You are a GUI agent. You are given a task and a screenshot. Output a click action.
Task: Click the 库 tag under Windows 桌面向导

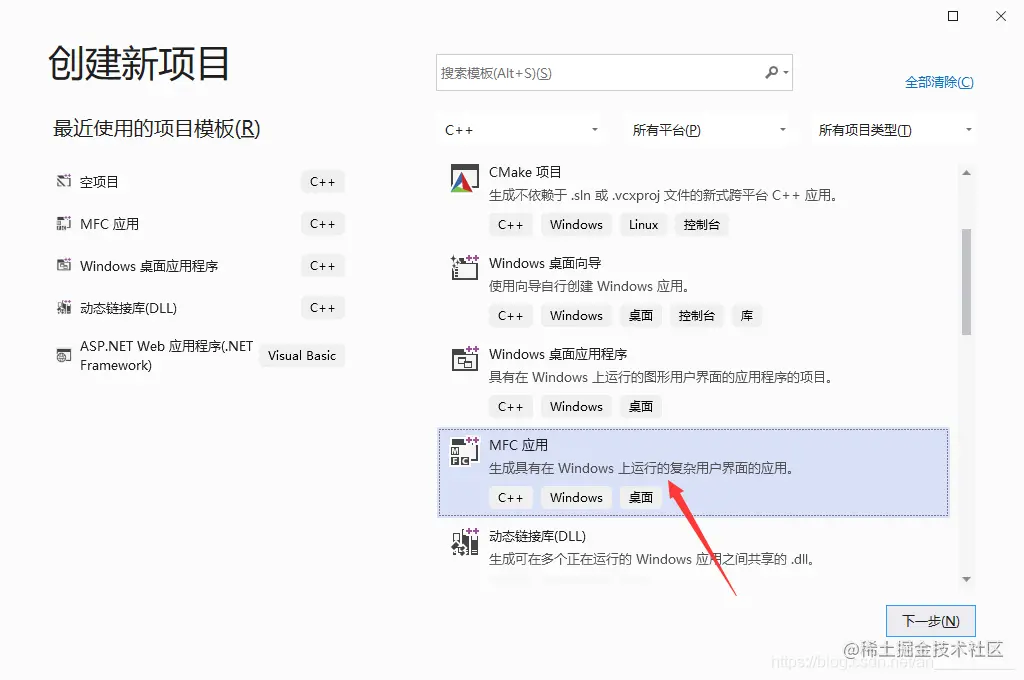coord(746,316)
